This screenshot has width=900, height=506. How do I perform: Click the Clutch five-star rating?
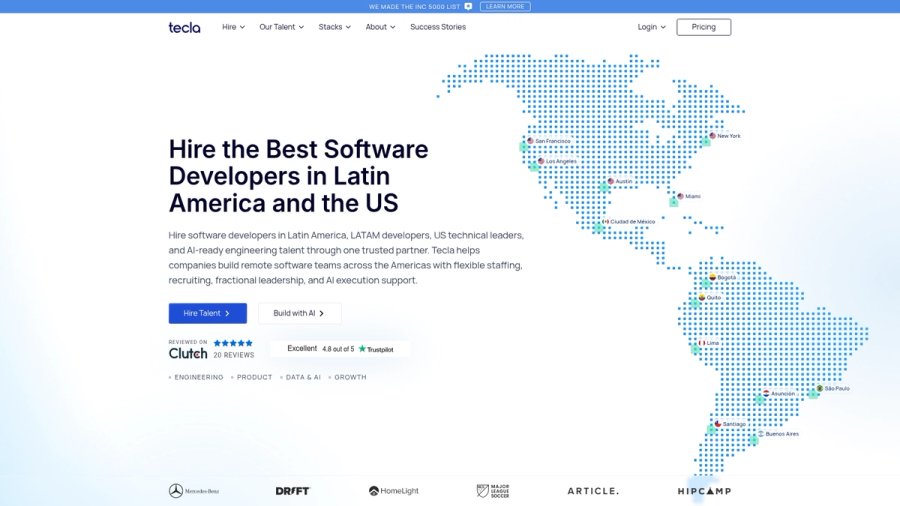[233, 343]
